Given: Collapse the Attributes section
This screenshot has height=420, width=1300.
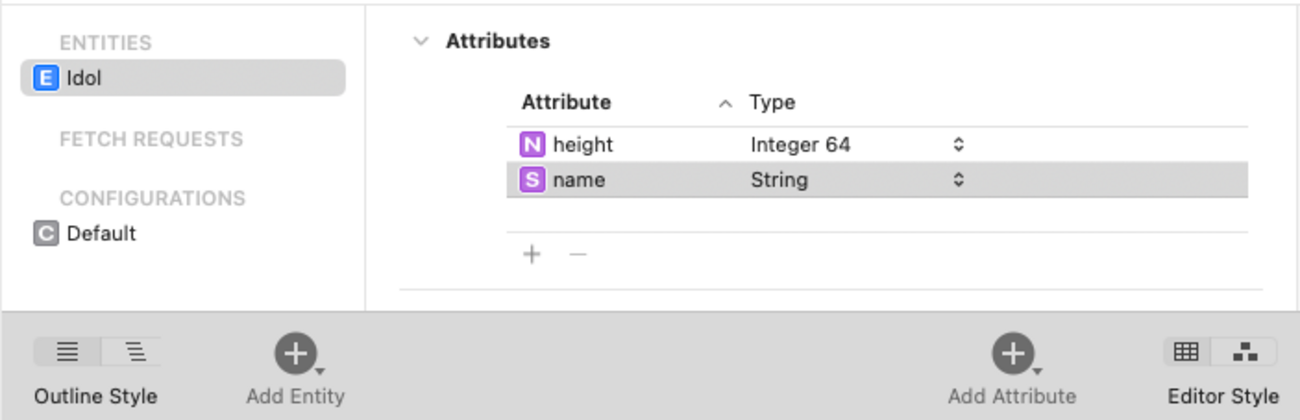Looking at the screenshot, I should pyautogui.click(x=422, y=42).
